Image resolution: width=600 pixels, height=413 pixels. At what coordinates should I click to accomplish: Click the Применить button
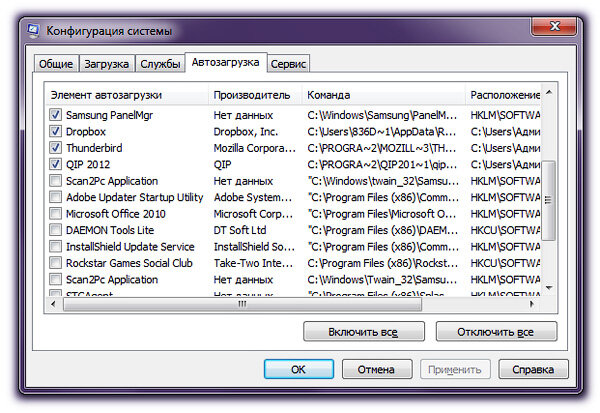coord(455,369)
